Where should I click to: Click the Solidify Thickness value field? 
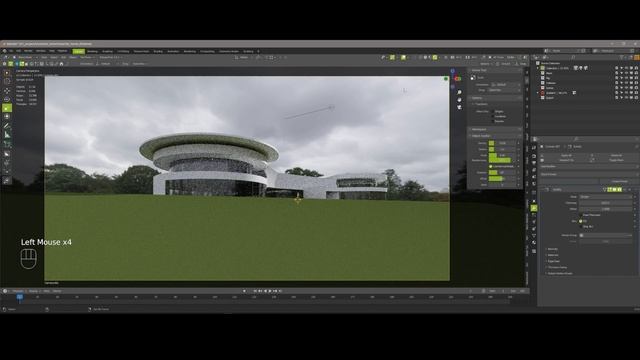point(606,203)
